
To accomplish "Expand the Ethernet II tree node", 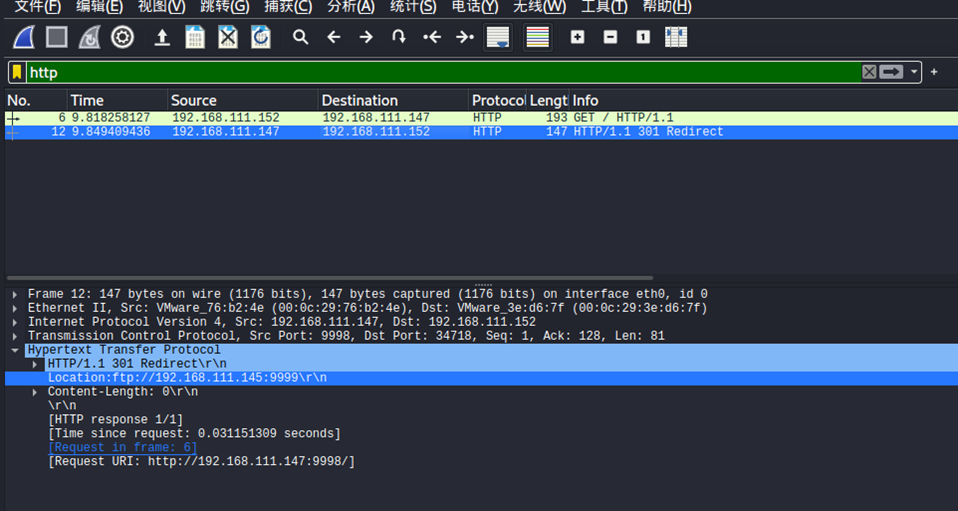I will coord(15,309).
